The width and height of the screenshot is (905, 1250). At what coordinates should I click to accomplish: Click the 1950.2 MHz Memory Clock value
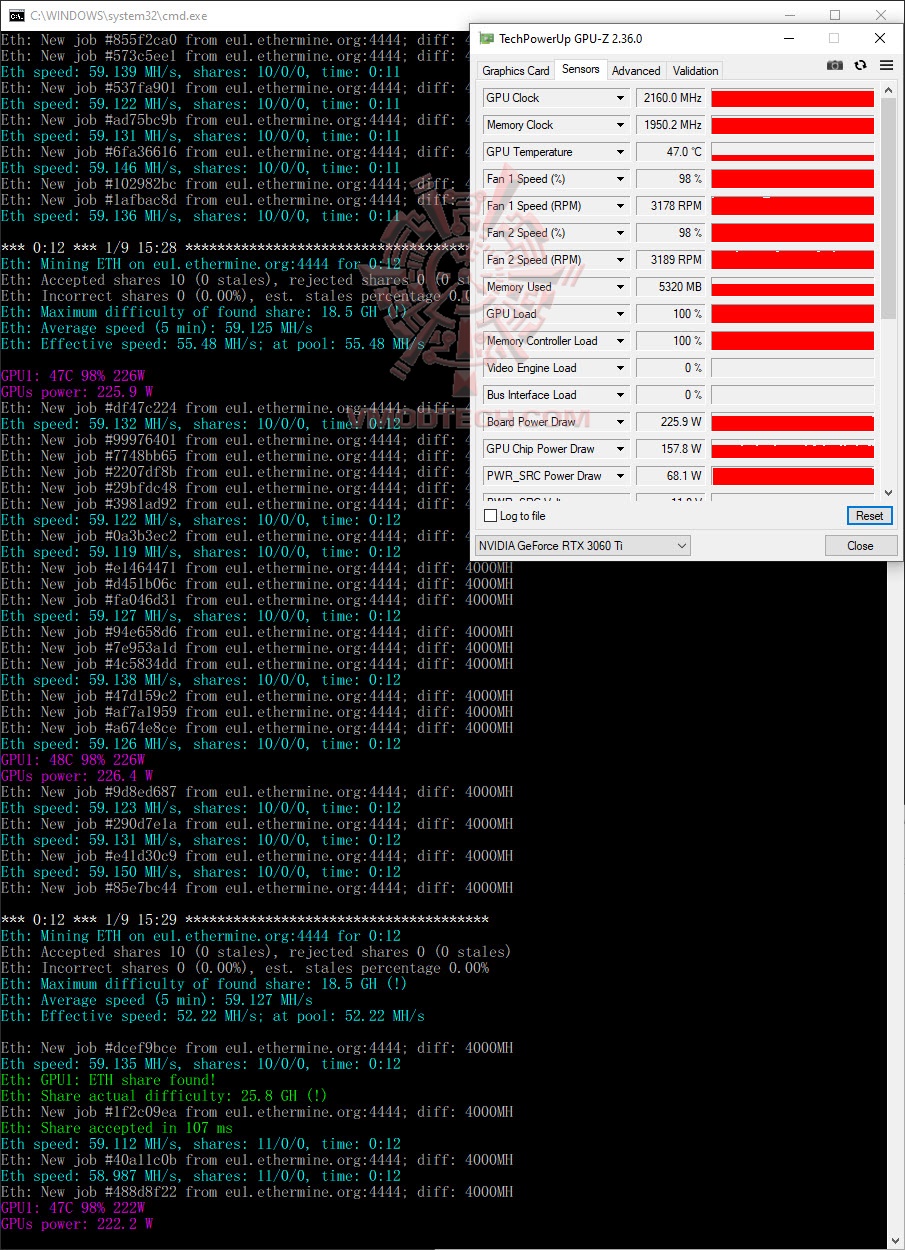click(x=670, y=125)
